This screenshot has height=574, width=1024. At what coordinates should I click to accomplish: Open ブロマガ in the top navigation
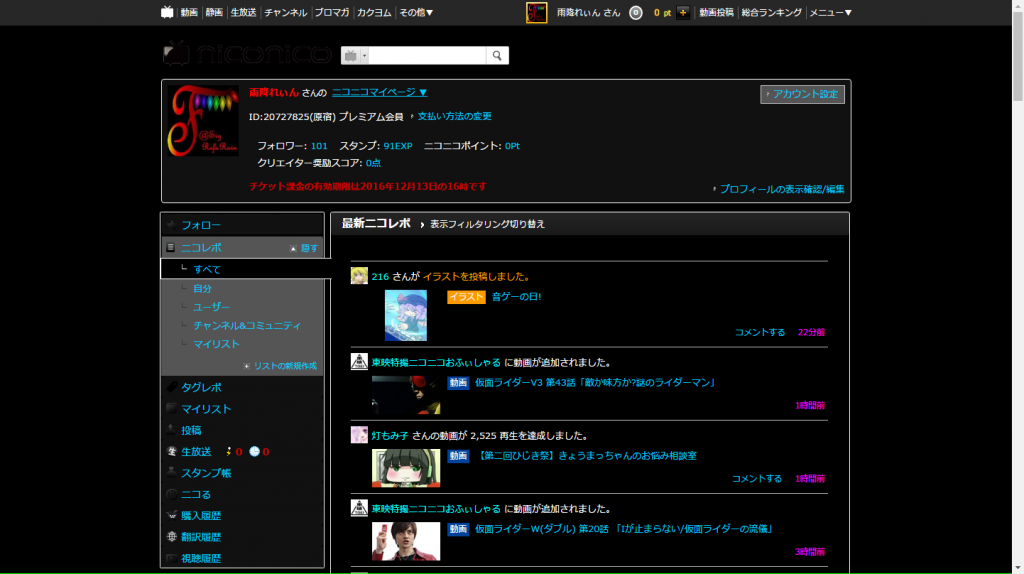coord(332,12)
